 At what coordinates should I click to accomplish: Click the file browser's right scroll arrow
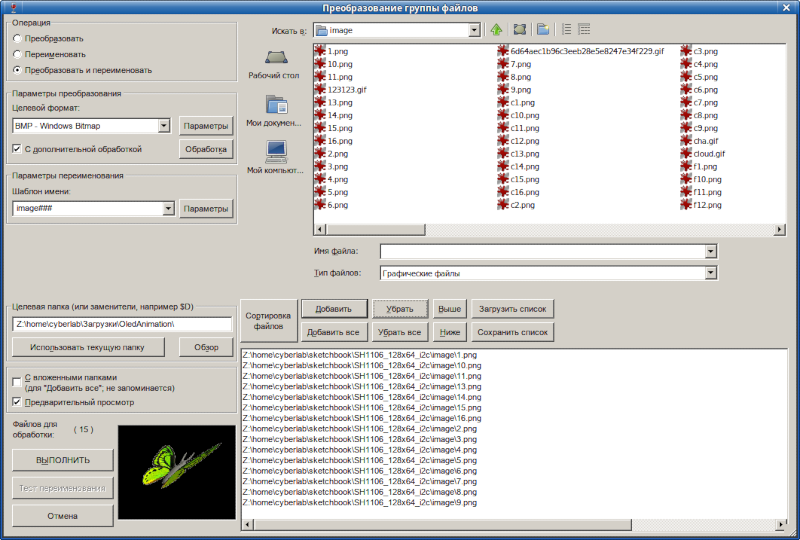[x=779, y=230]
